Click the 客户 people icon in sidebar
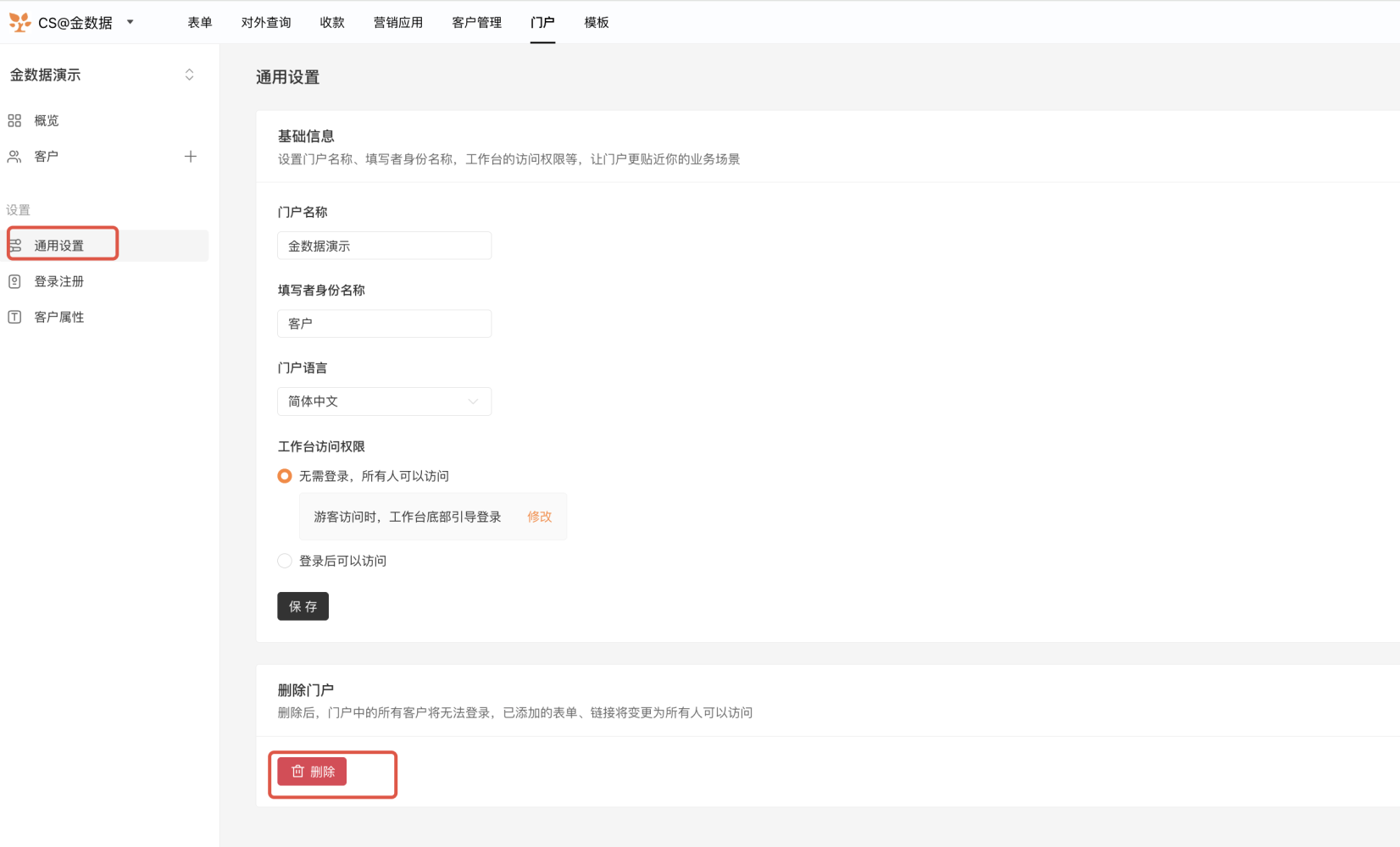Image resolution: width=1400 pixels, height=847 pixels. point(14,157)
